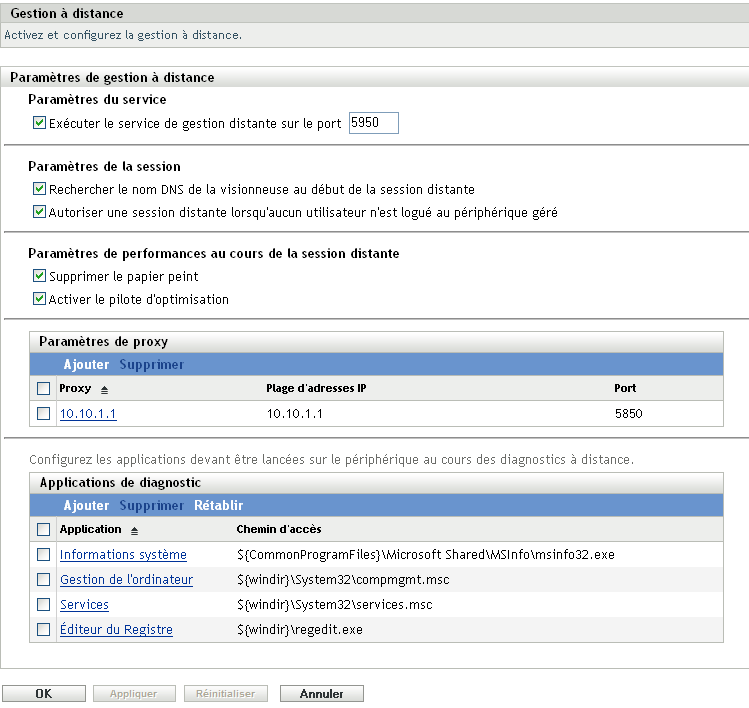Click the regedit.exe path text
Screen dimensions: 749x708
(x=300, y=630)
